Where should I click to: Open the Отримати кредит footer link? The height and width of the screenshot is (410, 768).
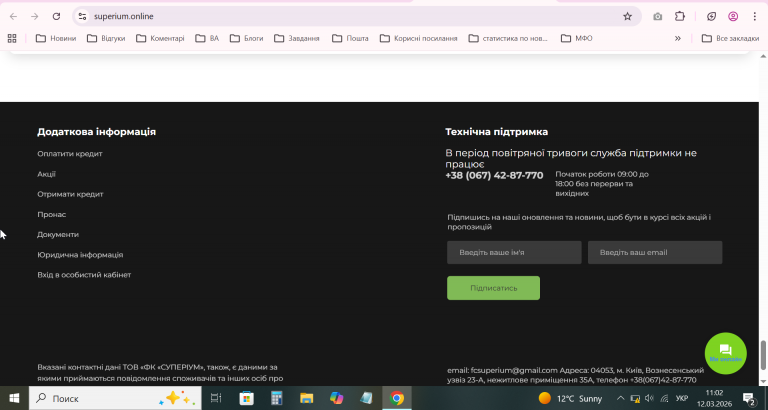70,194
